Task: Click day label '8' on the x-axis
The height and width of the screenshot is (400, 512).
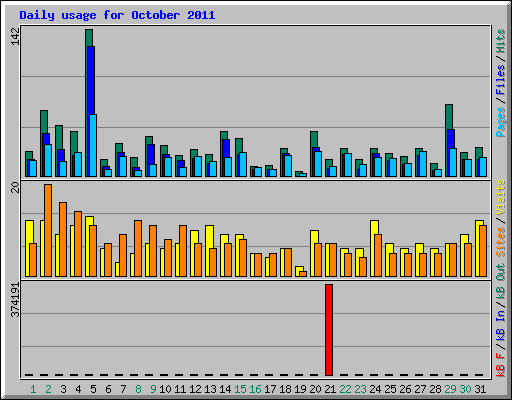Action: [x=138, y=389]
